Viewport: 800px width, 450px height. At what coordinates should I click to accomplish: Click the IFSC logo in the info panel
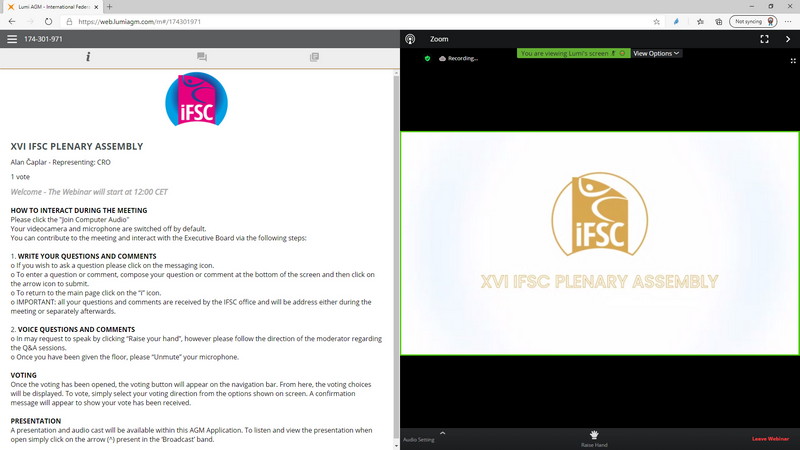coord(196,99)
